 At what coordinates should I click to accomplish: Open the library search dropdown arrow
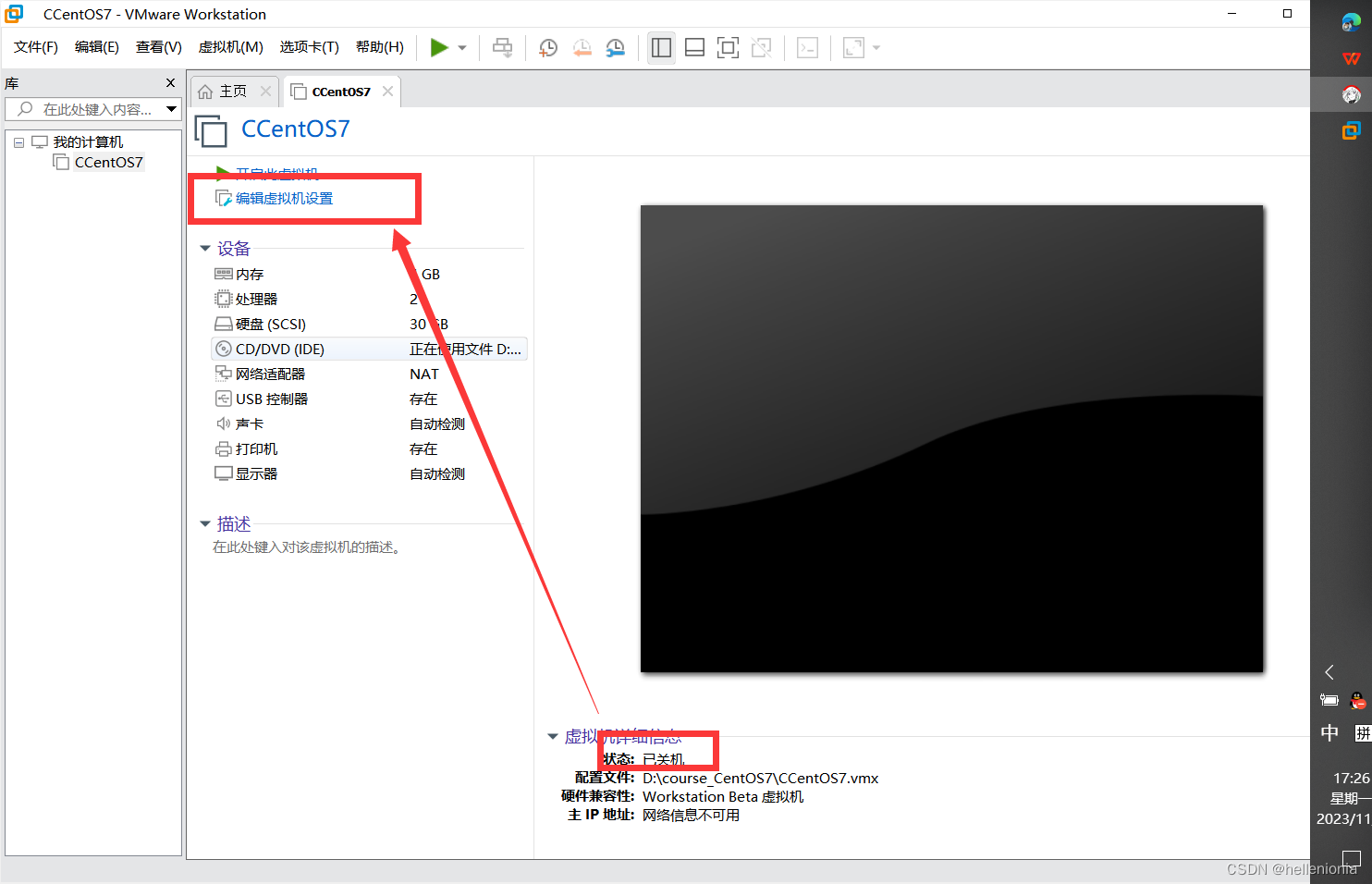(171, 109)
